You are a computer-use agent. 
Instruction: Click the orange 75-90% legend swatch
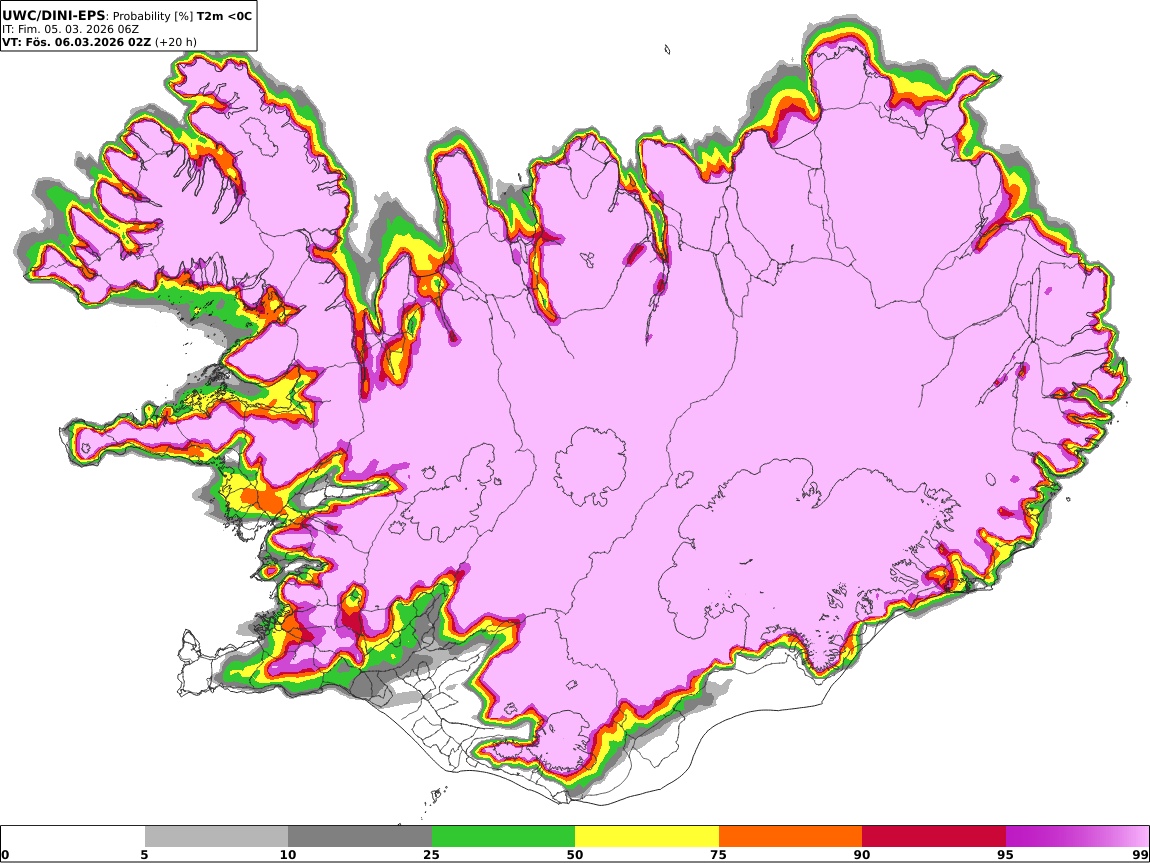(790, 836)
